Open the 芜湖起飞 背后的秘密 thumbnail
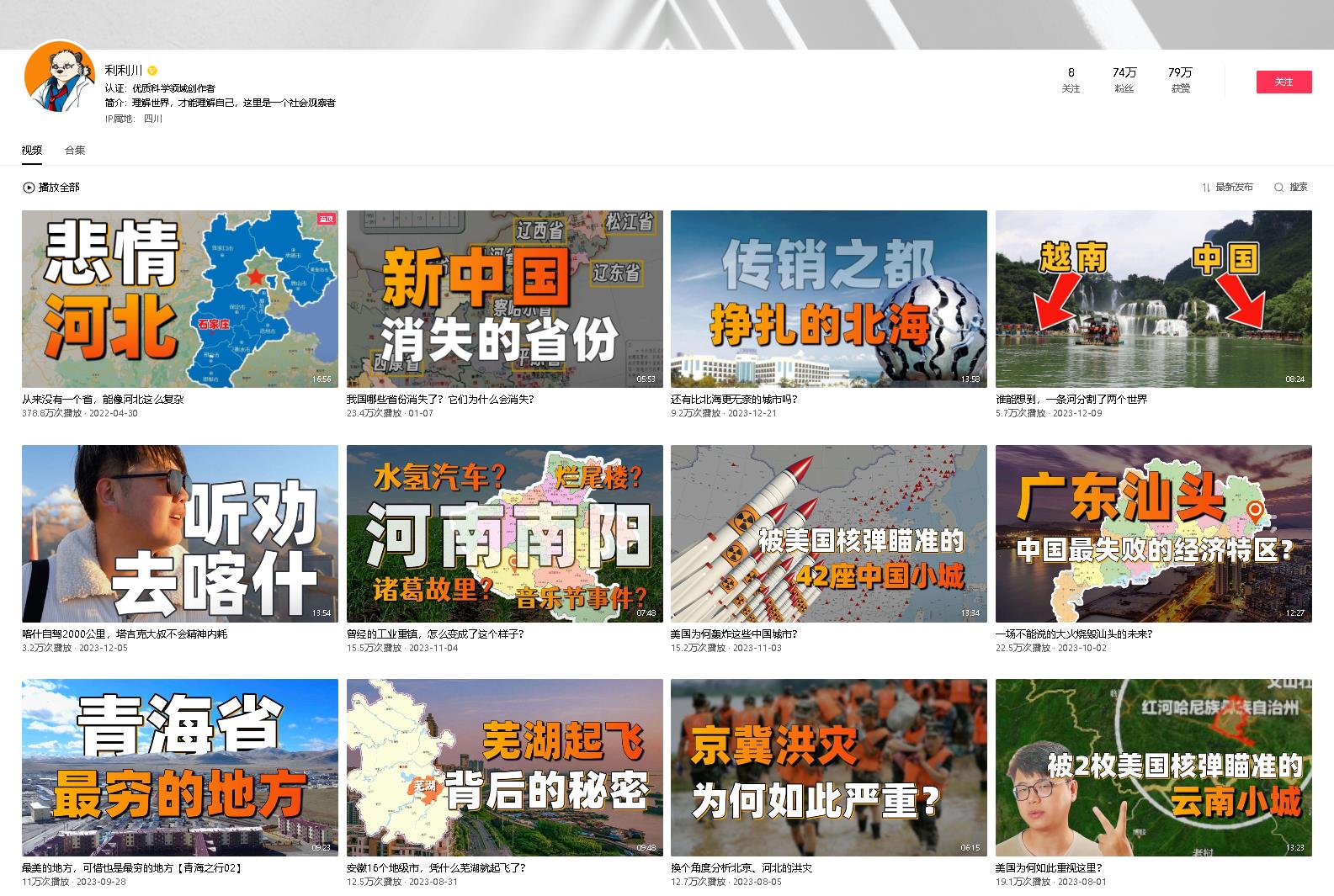 (x=504, y=767)
